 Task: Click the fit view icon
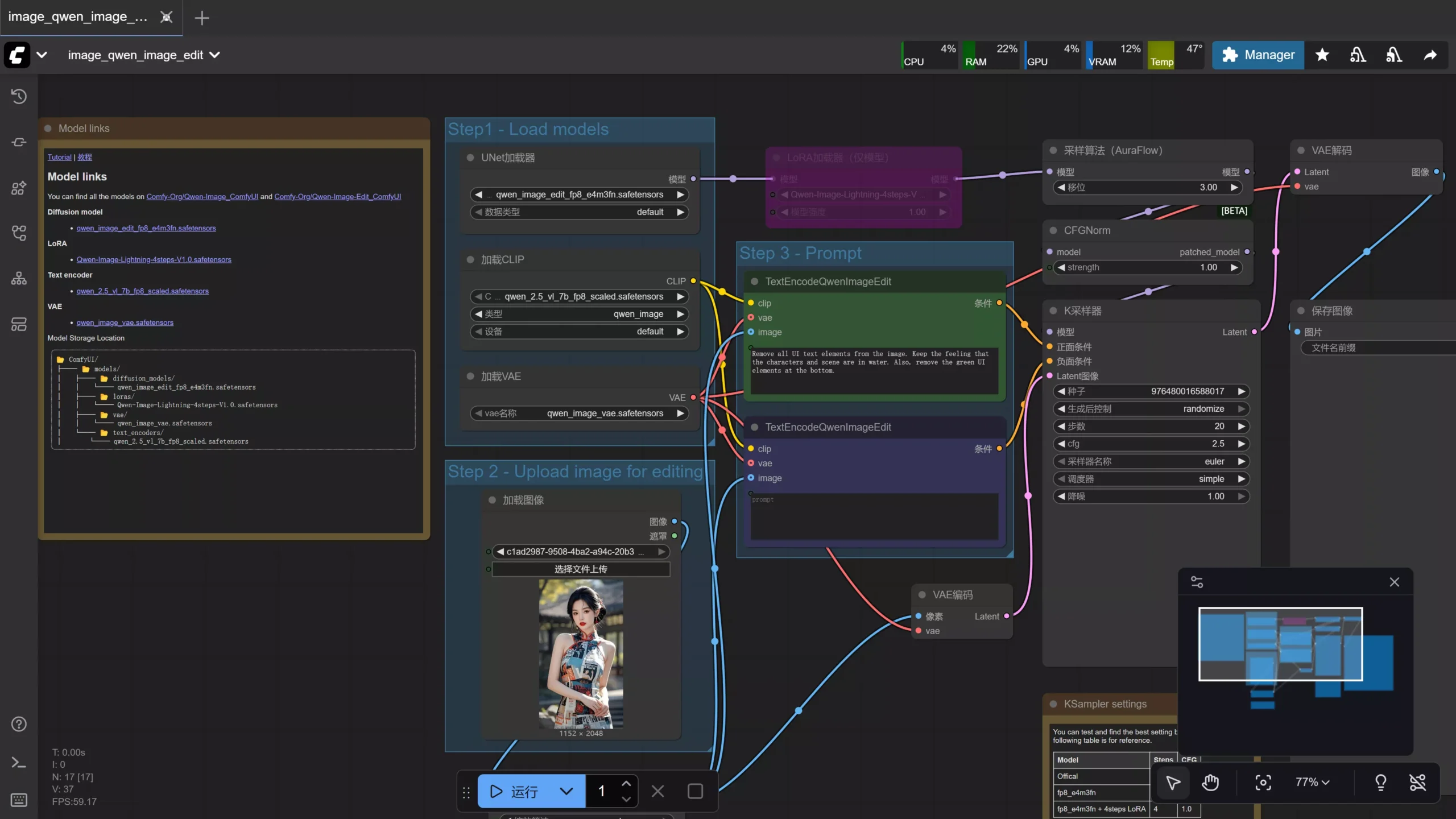(x=1263, y=783)
